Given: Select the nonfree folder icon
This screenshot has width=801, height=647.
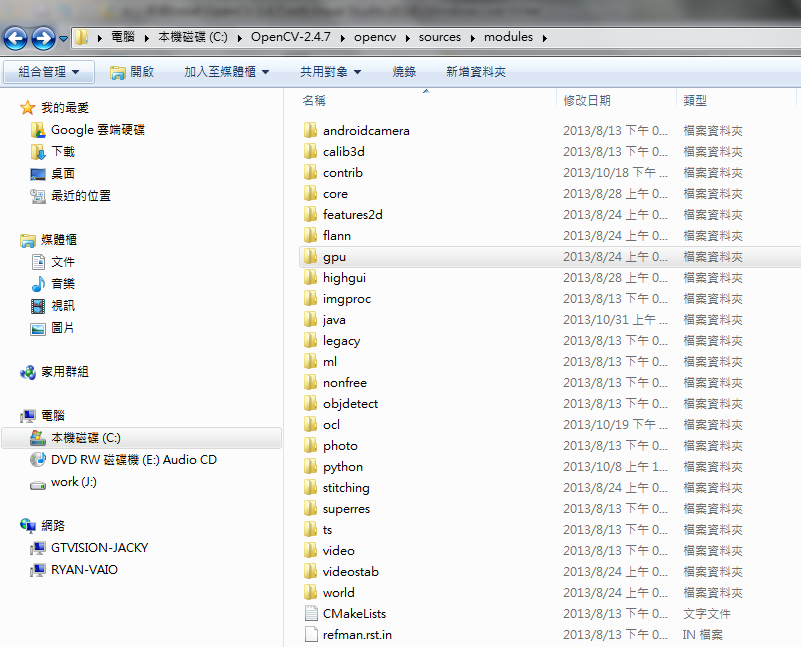Looking at the screenshot, I should pos(310,382).
